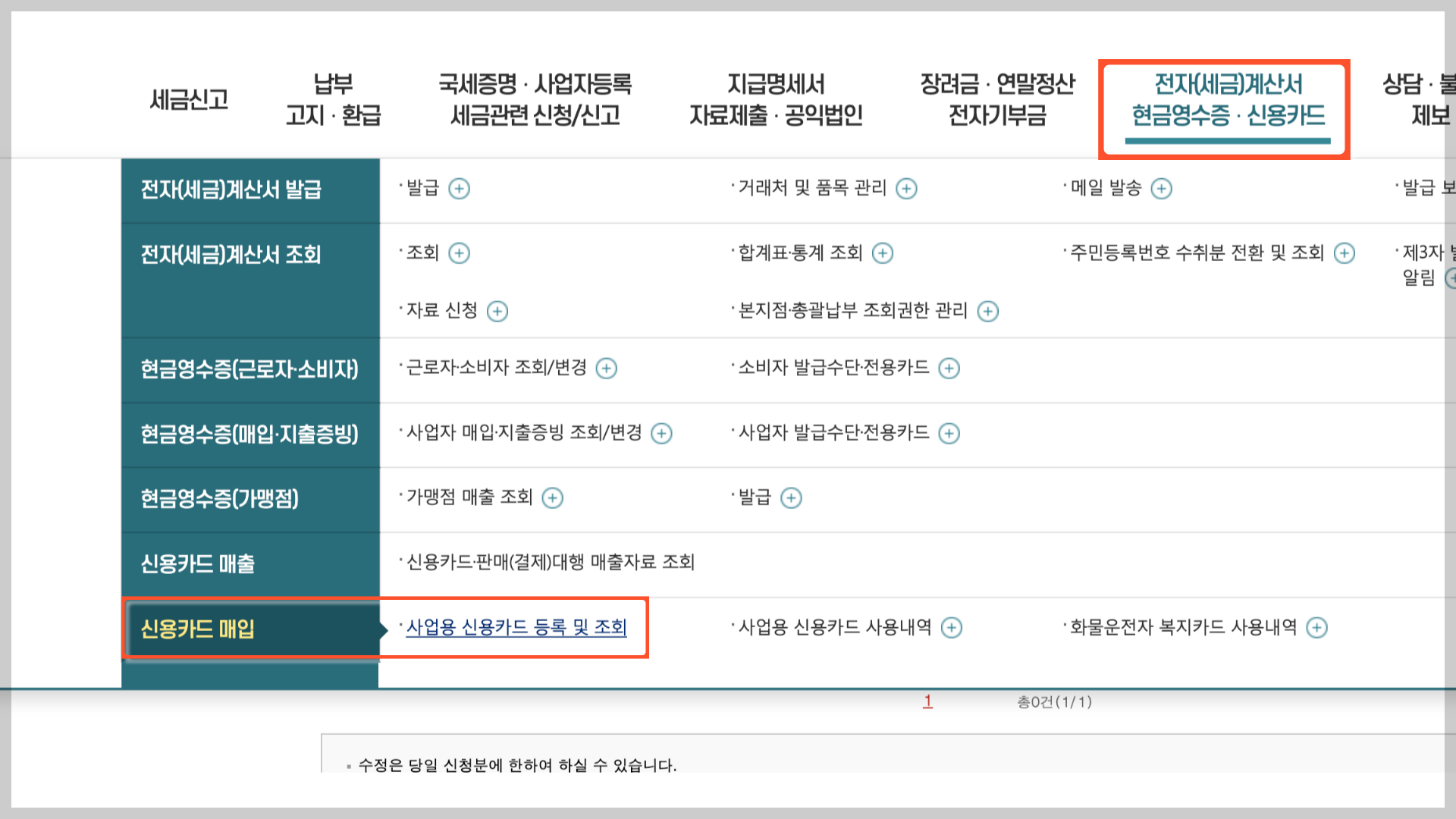
Task: Click plus icon next to 가맹점 매출 조회
Action: tap(553, 498)
